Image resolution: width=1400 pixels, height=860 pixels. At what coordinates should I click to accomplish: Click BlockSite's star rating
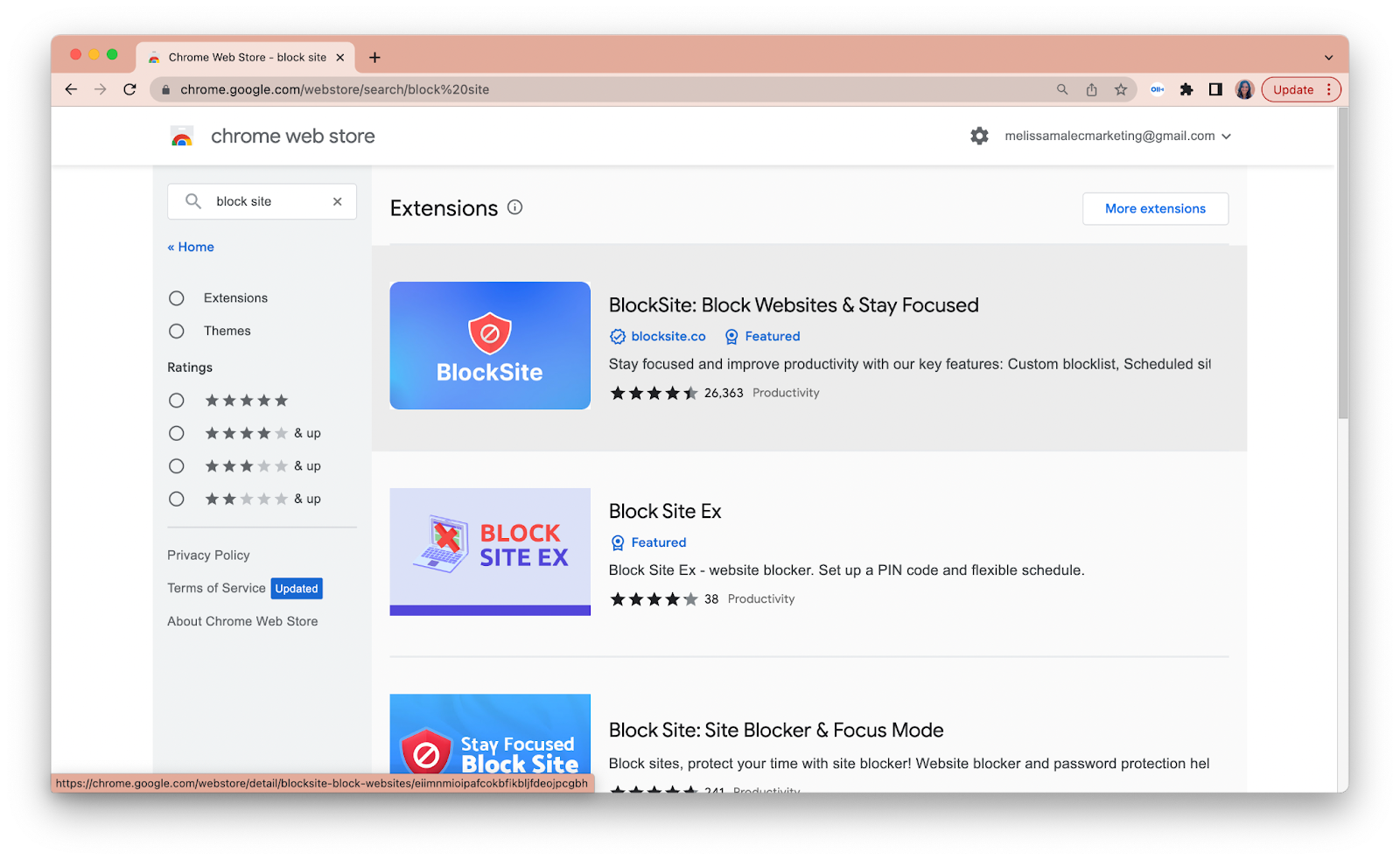point(654,394)
